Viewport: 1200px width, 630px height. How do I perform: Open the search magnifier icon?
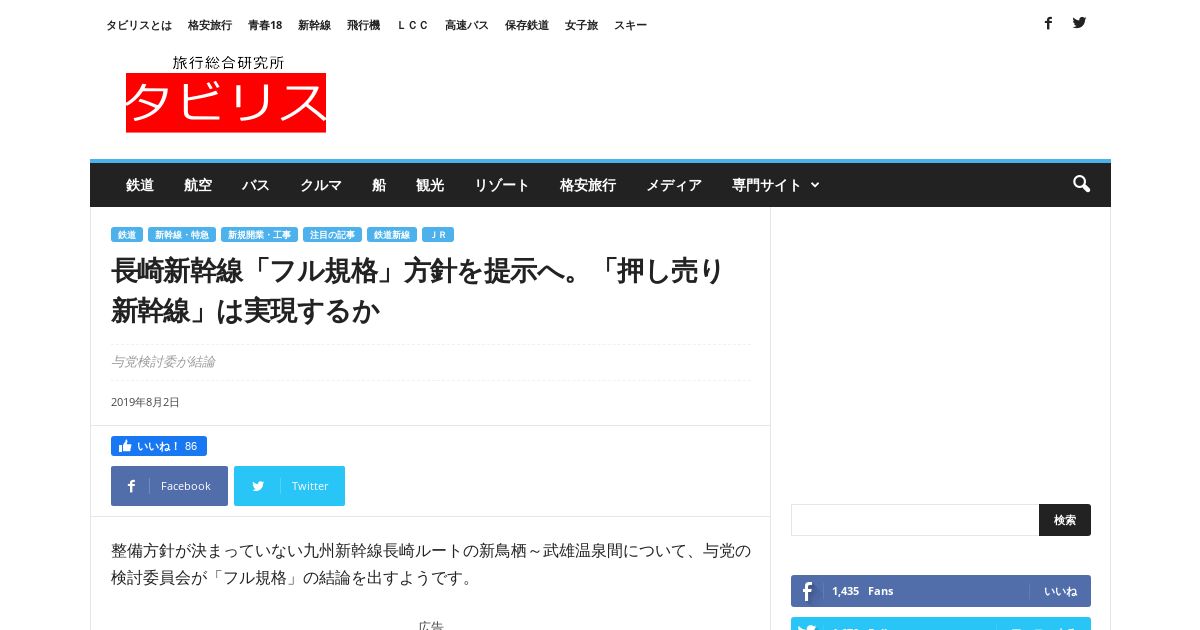coord(1081,184)
